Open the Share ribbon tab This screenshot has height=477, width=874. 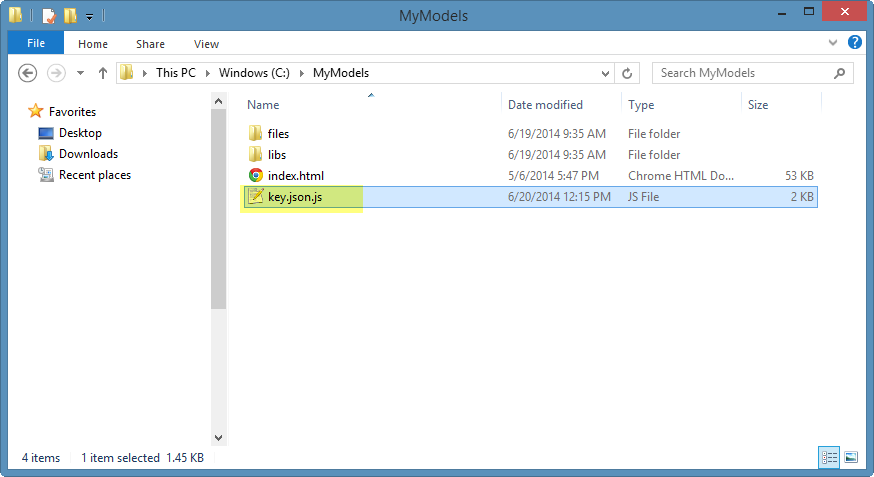pos(150,43)
